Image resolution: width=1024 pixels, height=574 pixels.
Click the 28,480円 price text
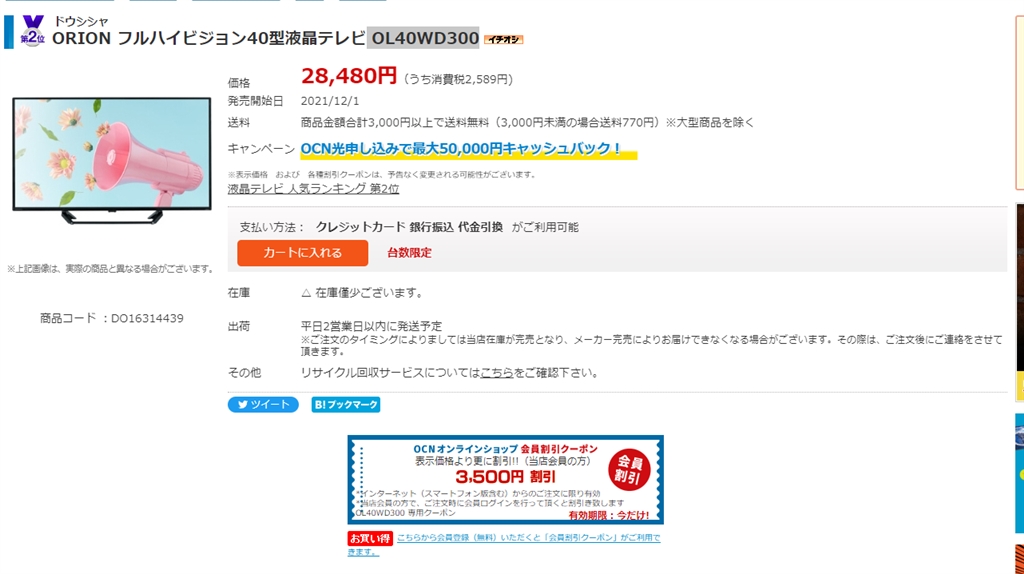click(x=349, y=76)
